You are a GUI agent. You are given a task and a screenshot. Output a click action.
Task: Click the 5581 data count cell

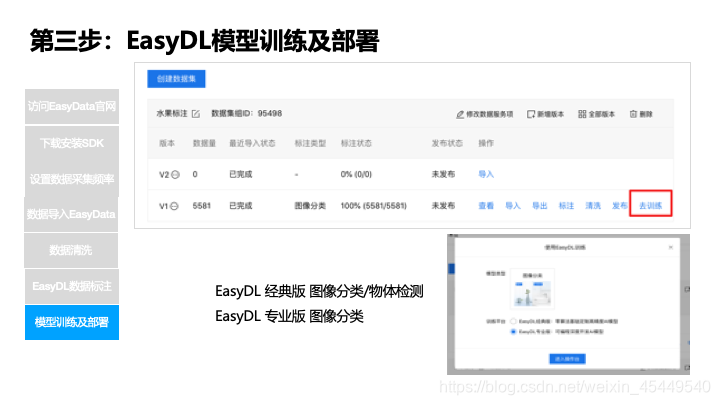tap(202, 206)
